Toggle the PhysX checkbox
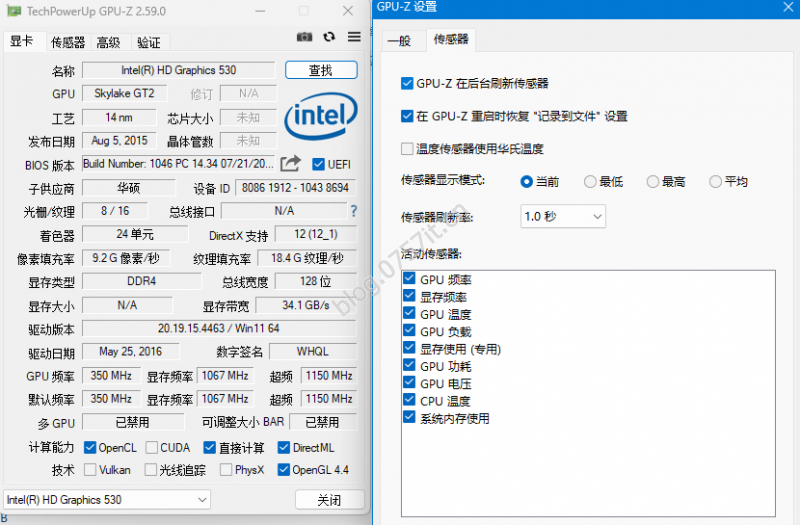800x525 pixels. [226, 469]
